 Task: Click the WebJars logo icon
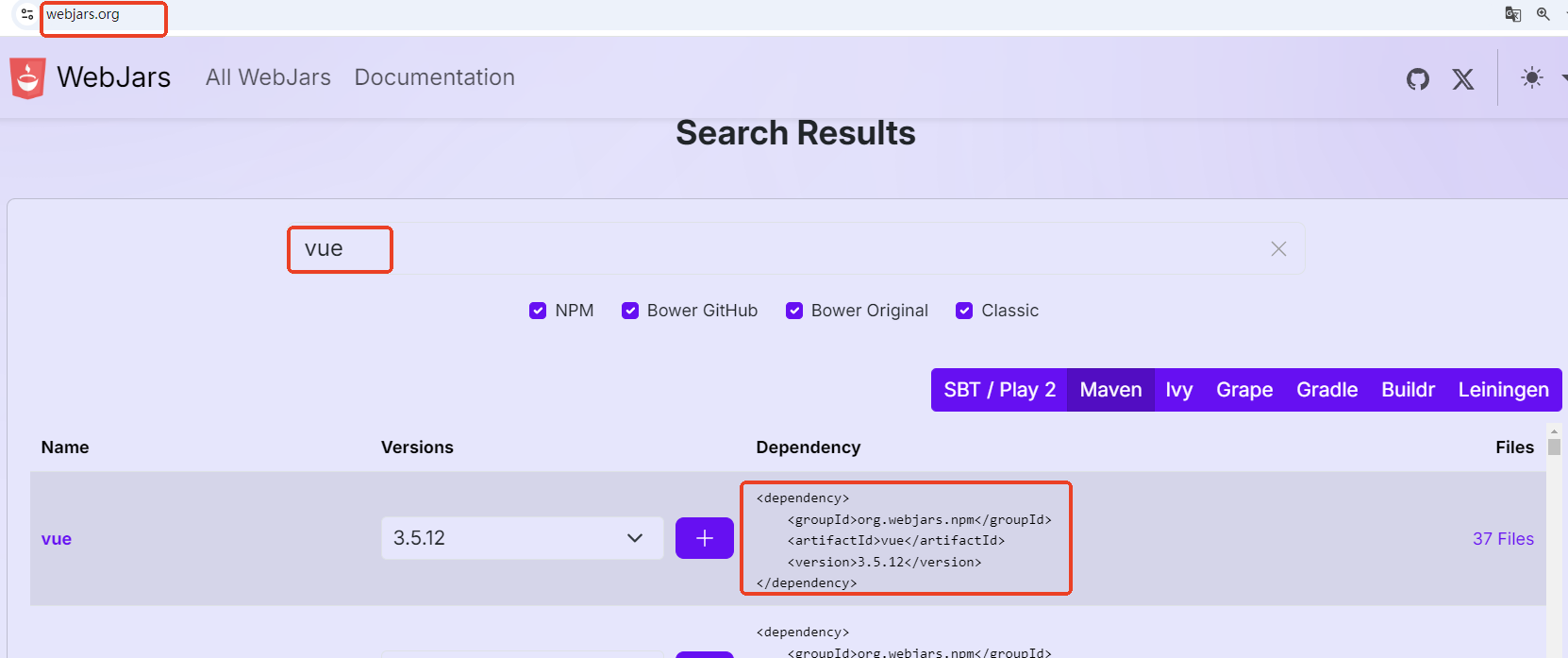(27, 78)
